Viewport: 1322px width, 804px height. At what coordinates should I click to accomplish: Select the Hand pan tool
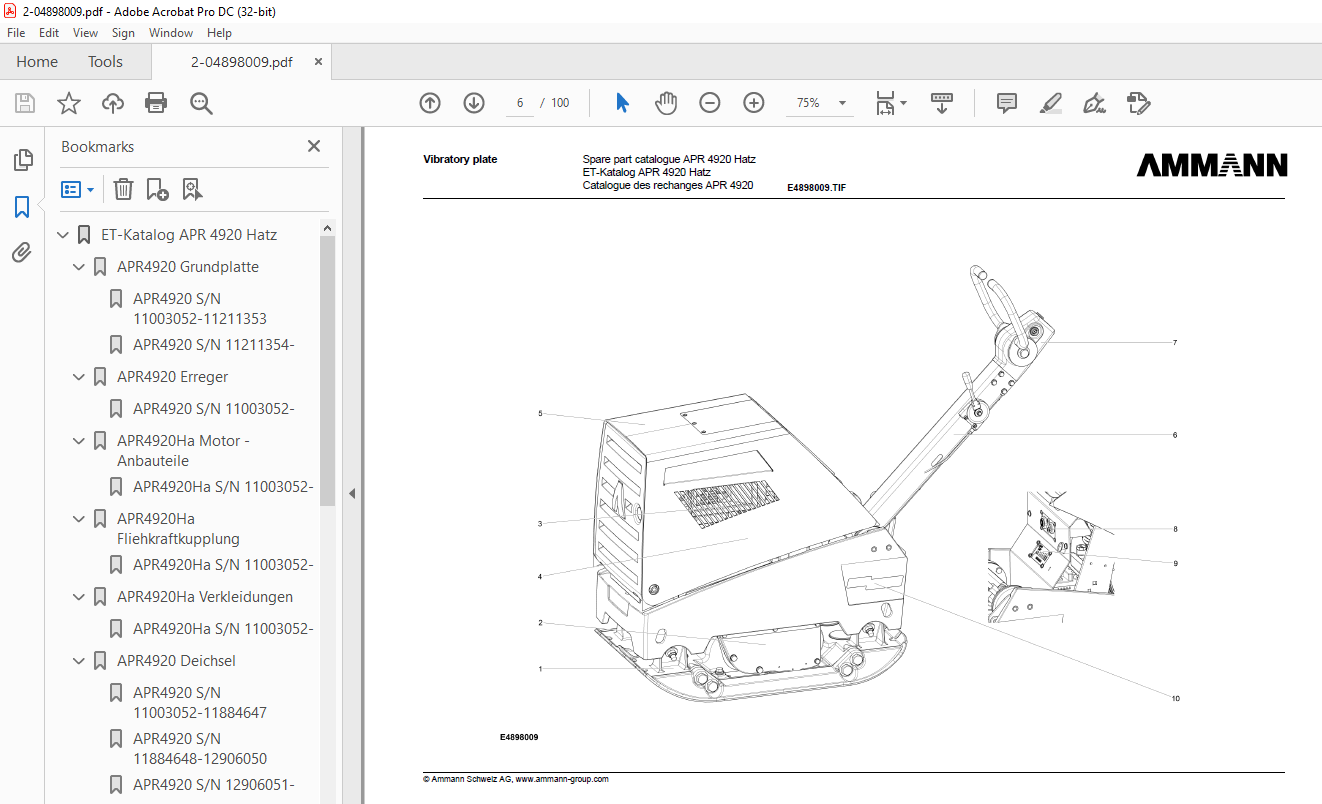[666, 103]
